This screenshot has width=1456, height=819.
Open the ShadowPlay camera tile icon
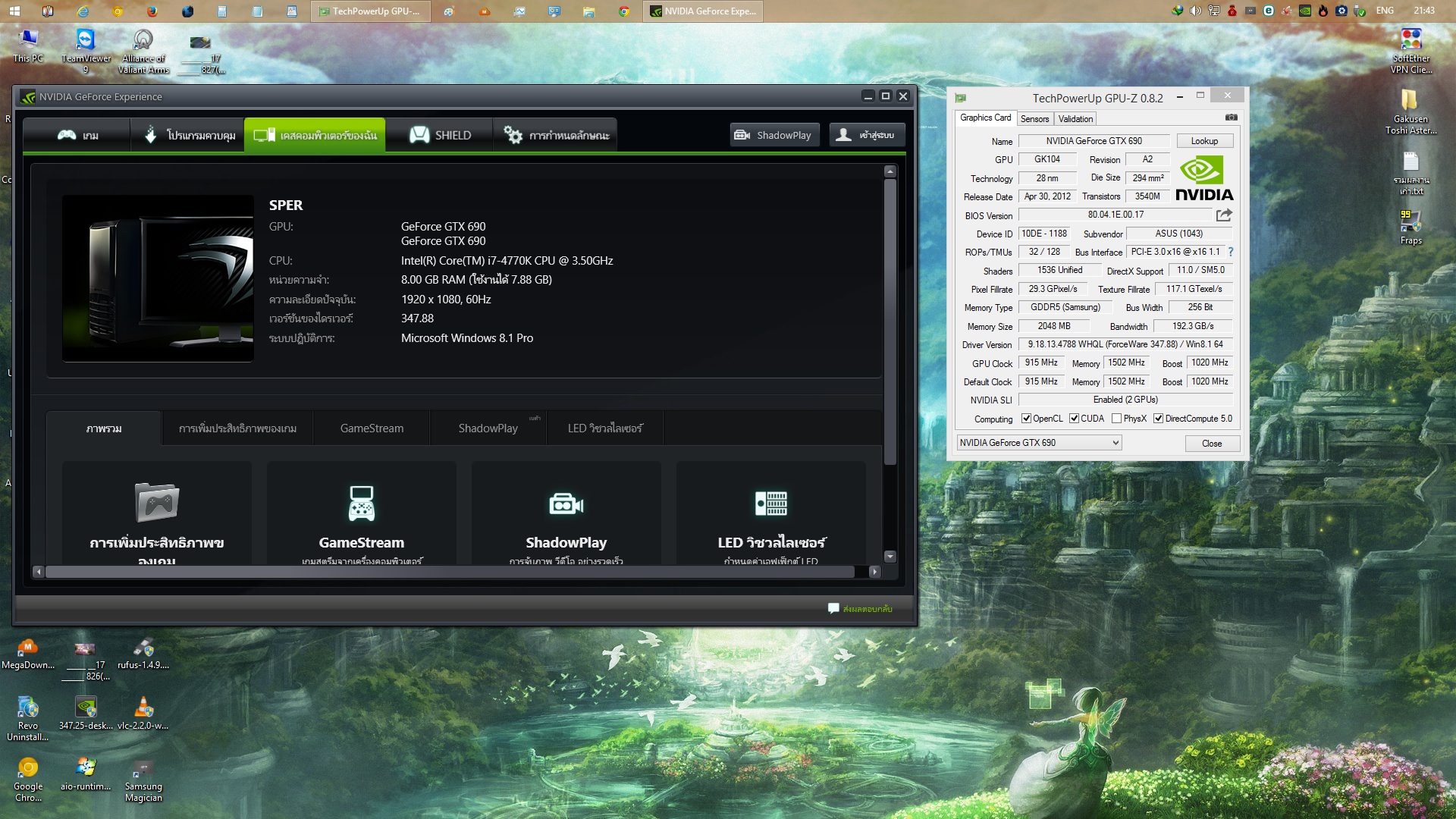tap(566, 504)
